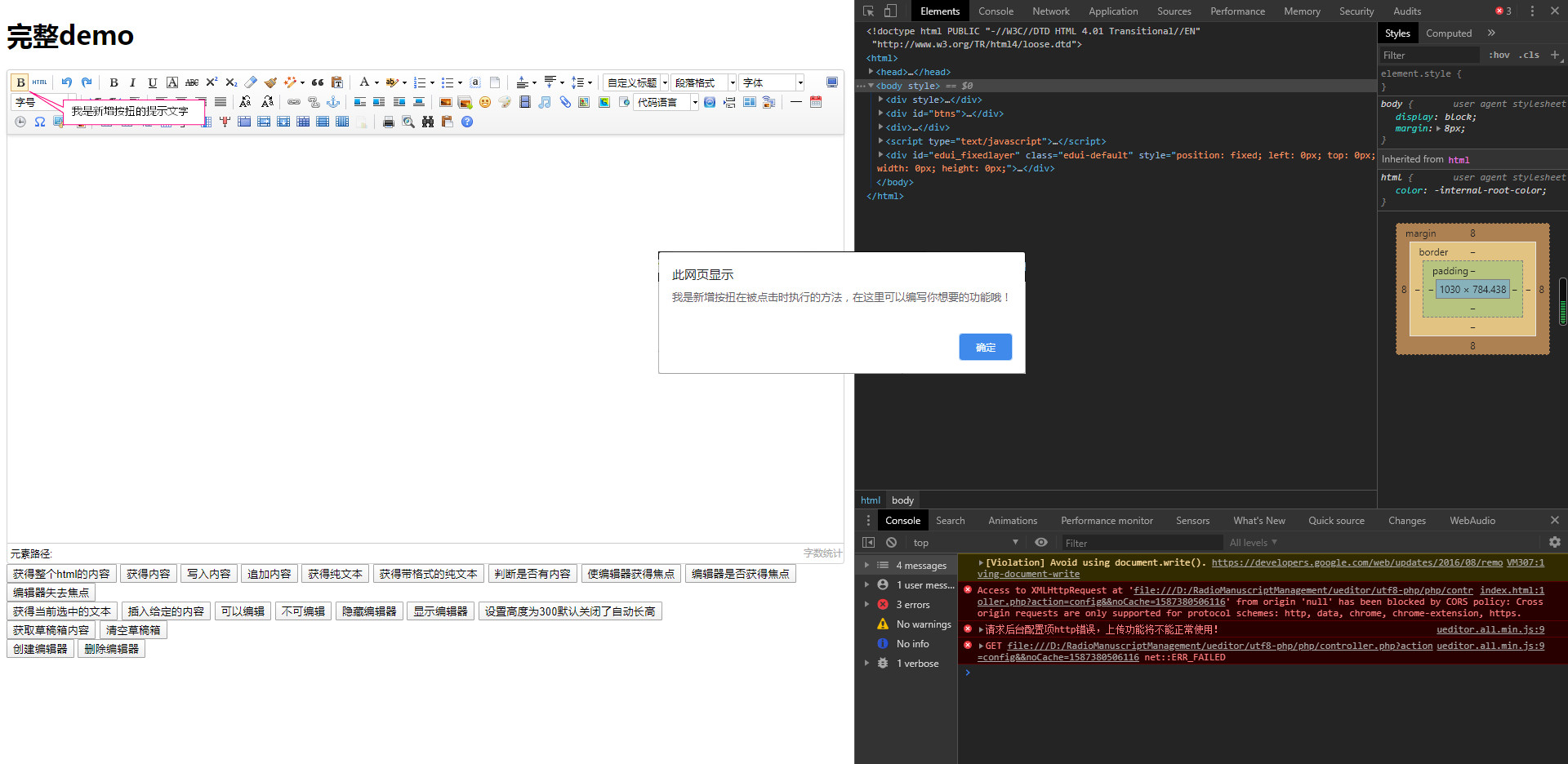Open the emoticon picker
1568x764 pixels.
(x=485, y=102)
